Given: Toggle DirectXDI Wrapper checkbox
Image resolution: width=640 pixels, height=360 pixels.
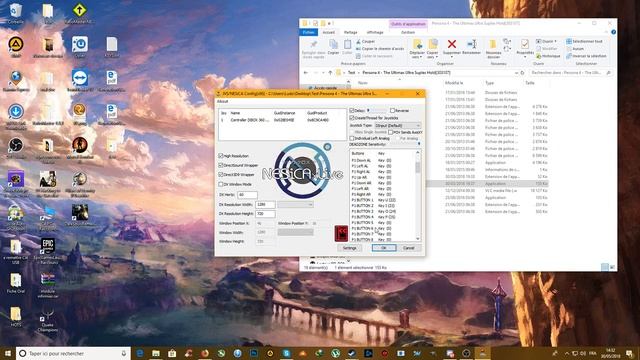Looking at the screenshot, I should tap(221, 175).
